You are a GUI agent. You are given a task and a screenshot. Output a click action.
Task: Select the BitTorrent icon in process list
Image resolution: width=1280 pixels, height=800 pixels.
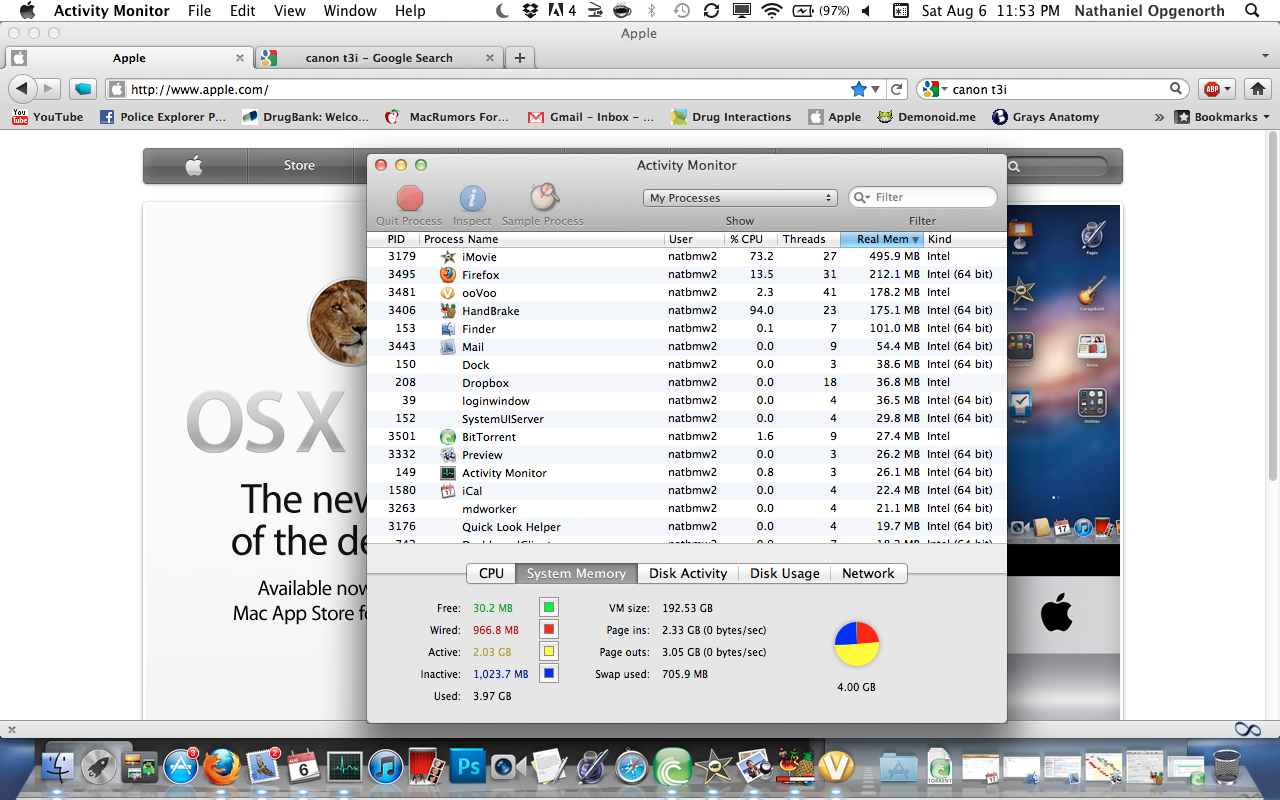(448, 437)
